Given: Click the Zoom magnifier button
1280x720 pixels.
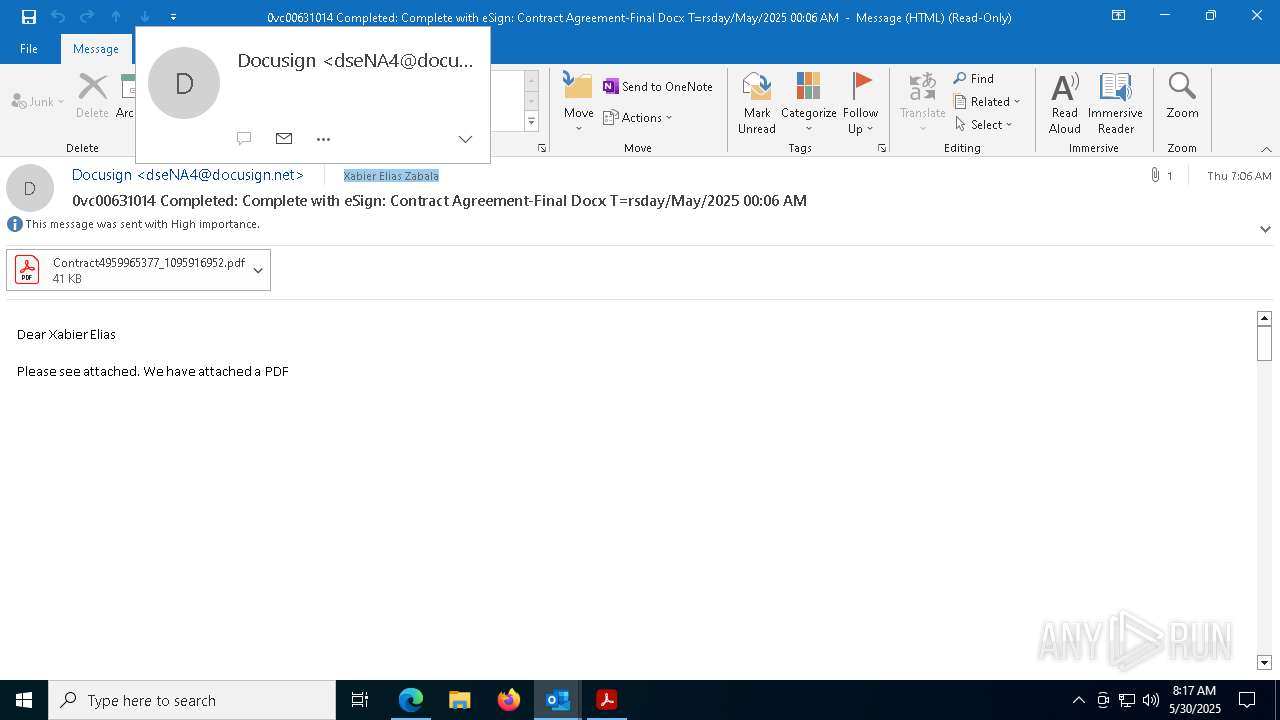Looking at the screenshot, I should tap(1182, 95).
